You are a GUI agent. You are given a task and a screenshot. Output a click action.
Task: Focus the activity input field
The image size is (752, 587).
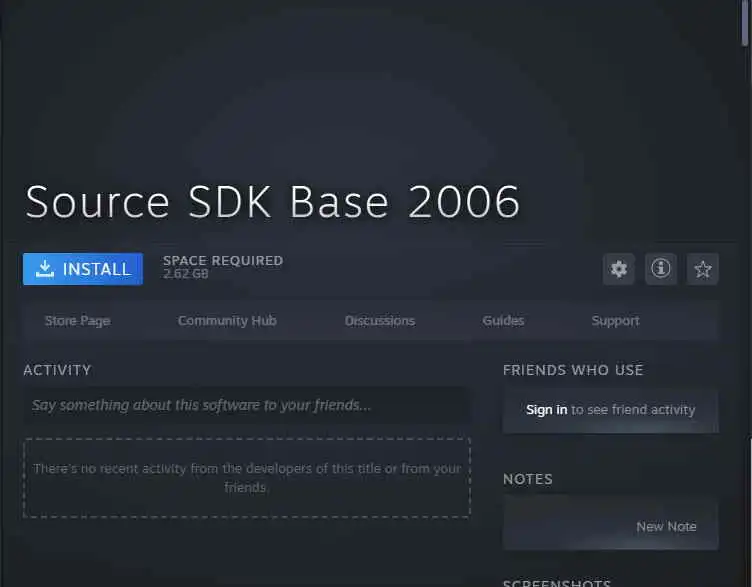coord(247,405)
